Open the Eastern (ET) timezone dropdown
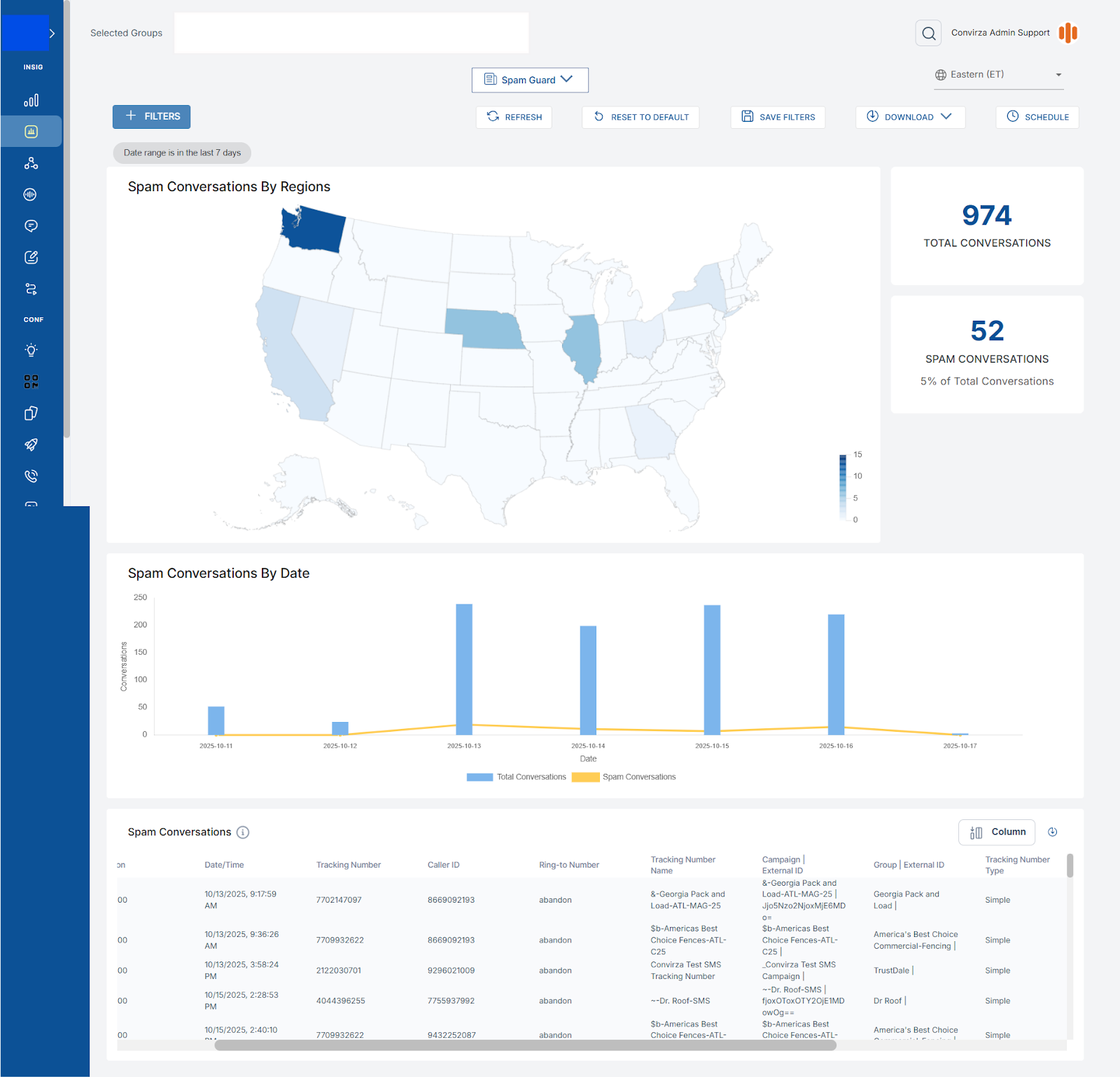Viewport: 1120px width, 1077px height. tap(999, 75)
